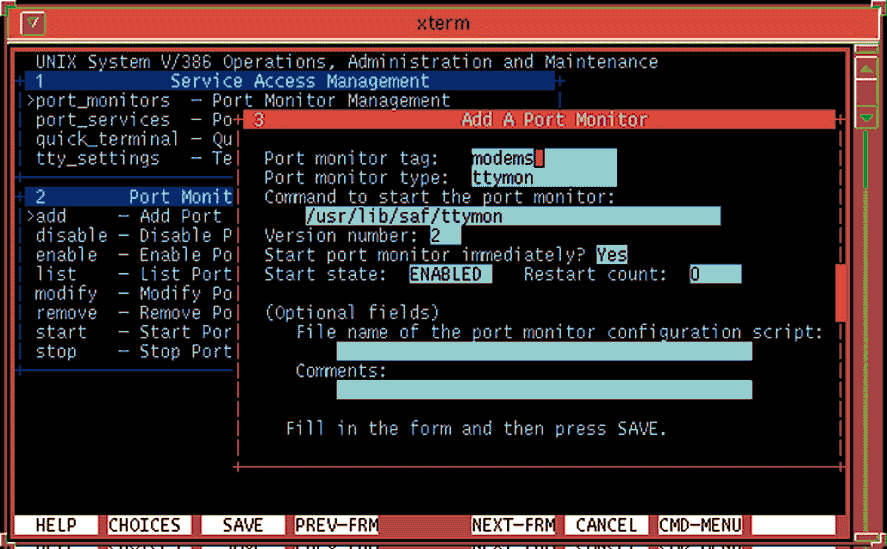
Task: Toggle Start port monitor immediately Yes field
Action: 611,255
